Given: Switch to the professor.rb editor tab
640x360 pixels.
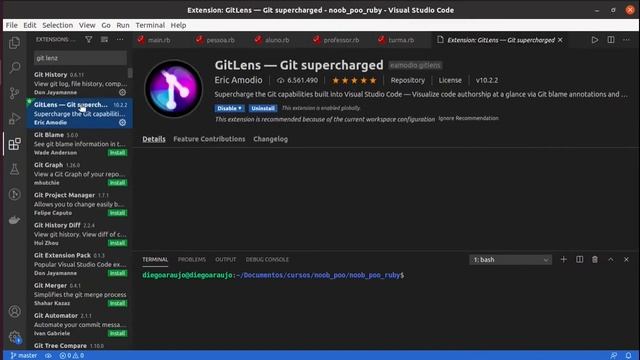Looking at the screenshot, I should (341, 40).
